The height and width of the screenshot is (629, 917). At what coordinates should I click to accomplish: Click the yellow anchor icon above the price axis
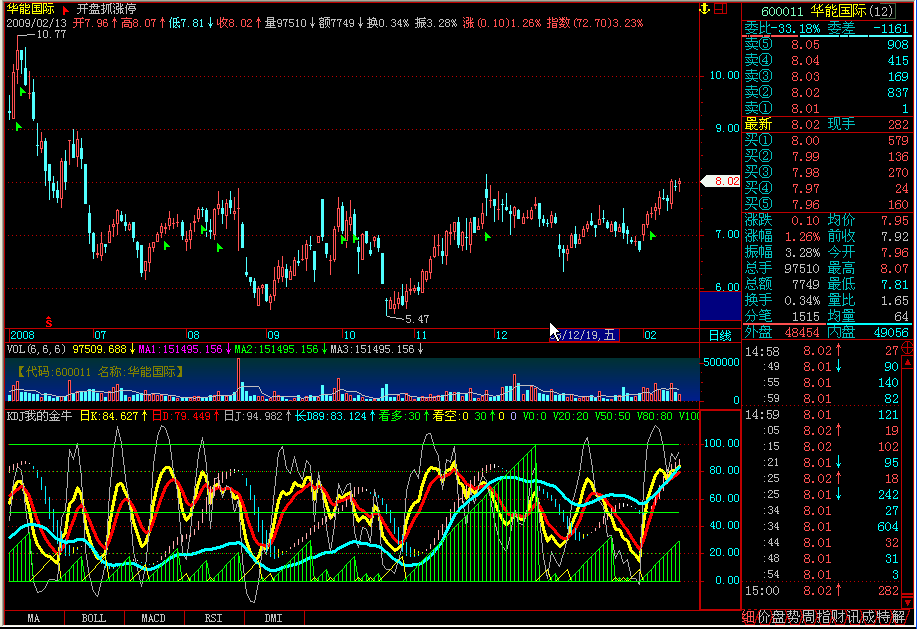[705, 8]
